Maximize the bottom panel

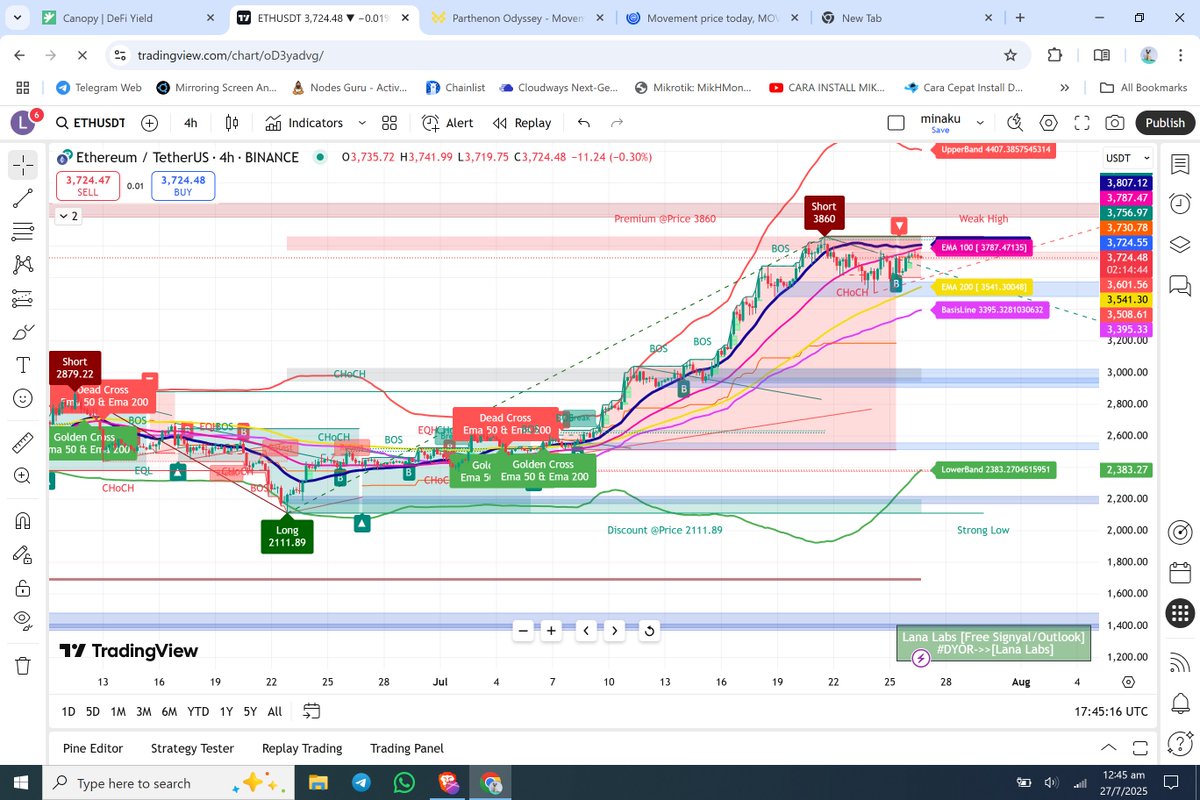1139,748
